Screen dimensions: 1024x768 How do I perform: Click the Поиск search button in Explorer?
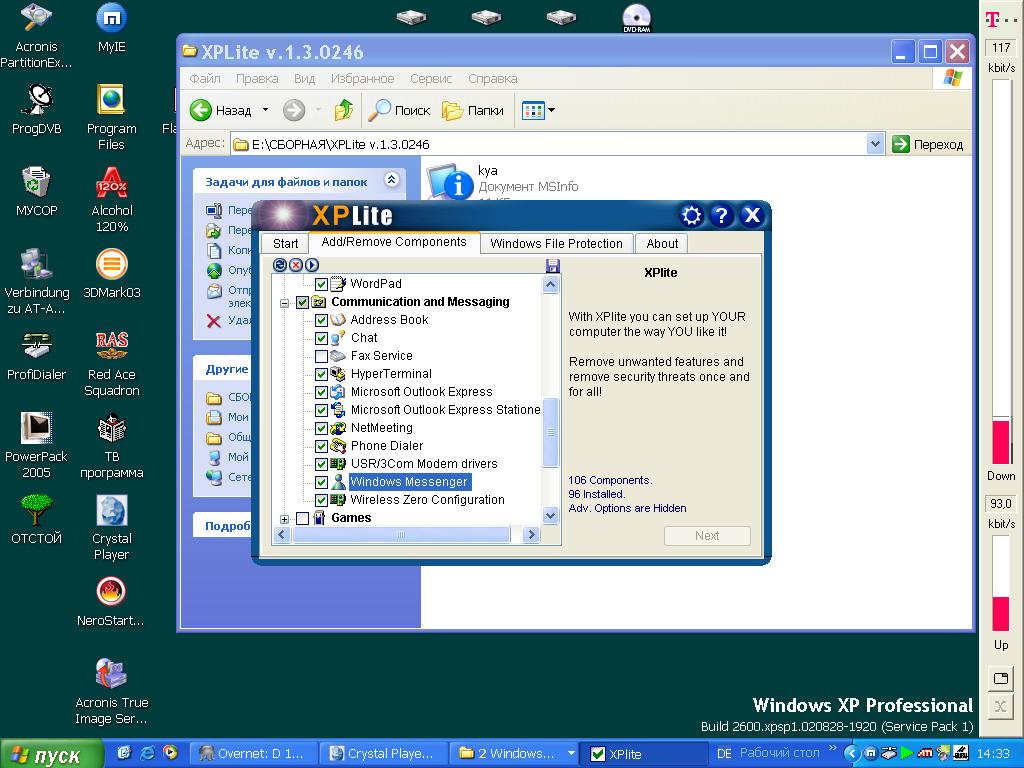tap(399, 110)
